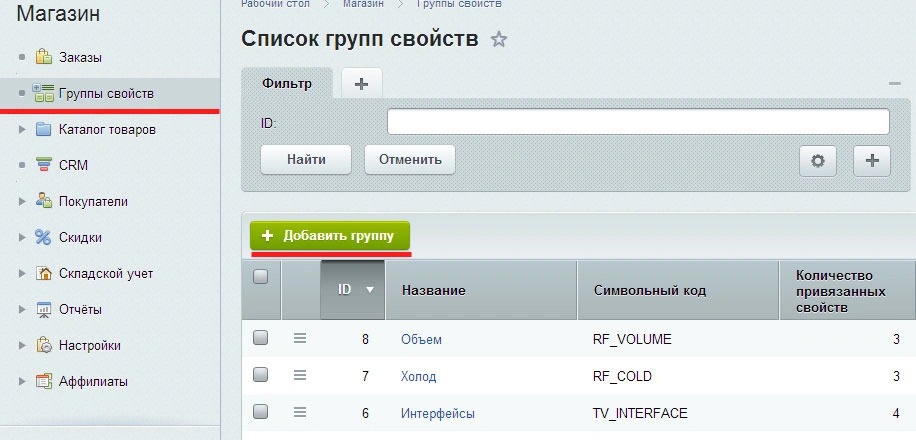916x440 pixels.
Task: Open Заказы menu item
Action: pos(81,58)
